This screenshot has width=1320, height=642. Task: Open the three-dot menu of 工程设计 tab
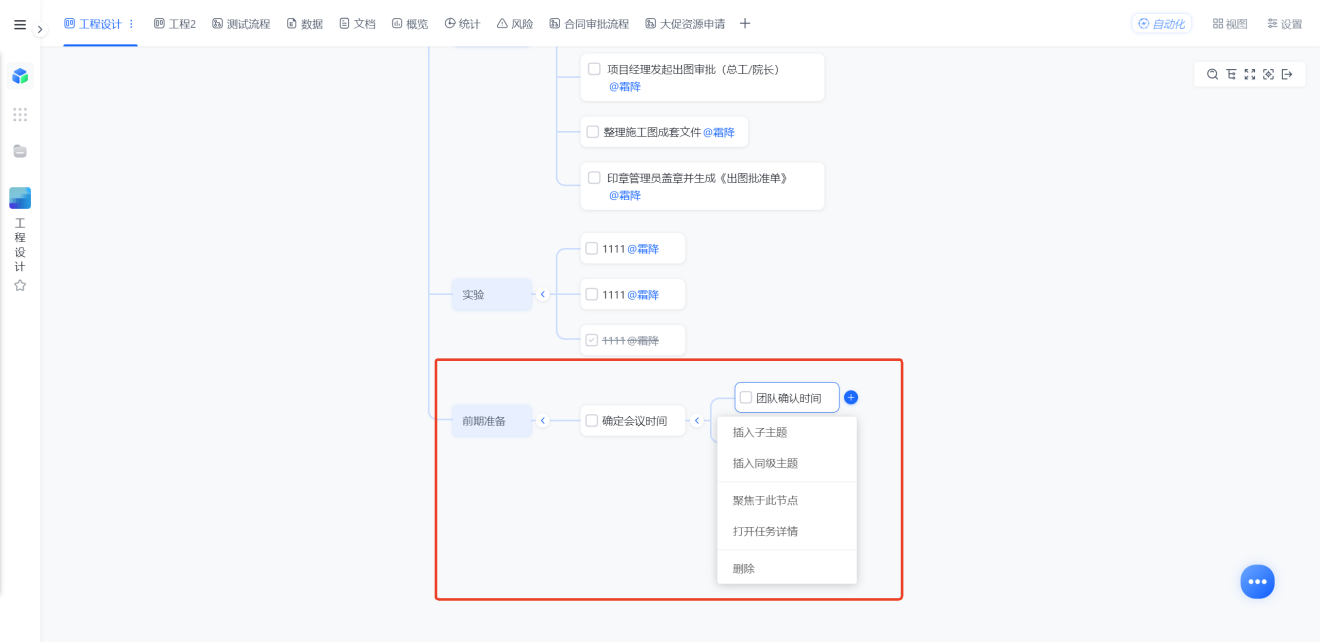coord(131,24)
